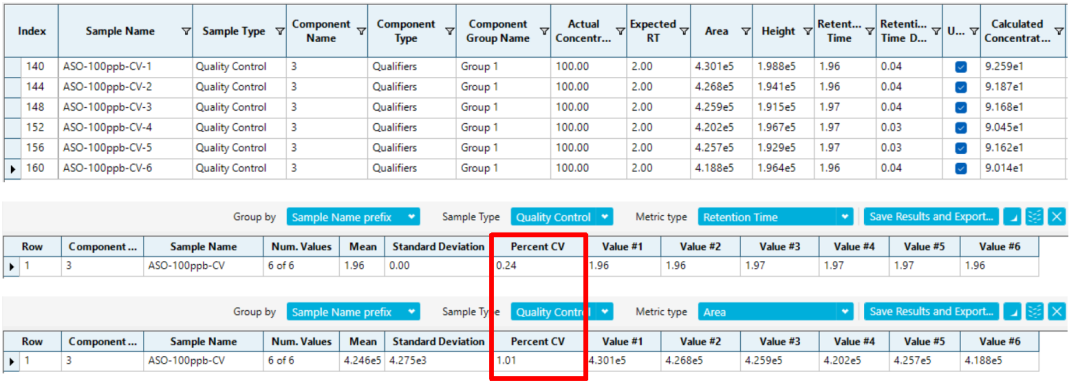Open Sample Type dropdown in Retention Time panel
1080x383 pixels.
tap(561, 216)
